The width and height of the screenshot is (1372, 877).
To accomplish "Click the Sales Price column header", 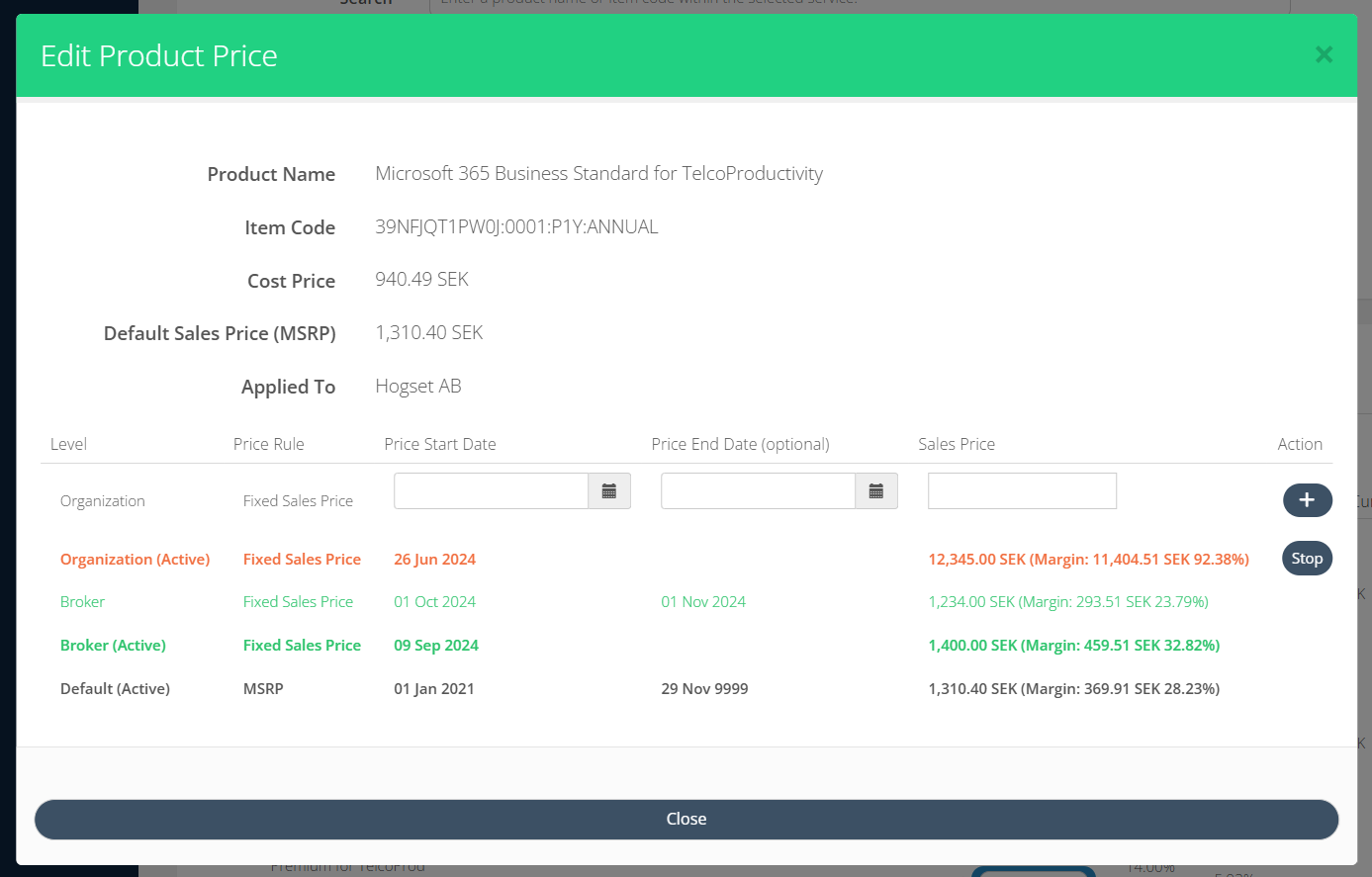I will (x=956, y=445).
